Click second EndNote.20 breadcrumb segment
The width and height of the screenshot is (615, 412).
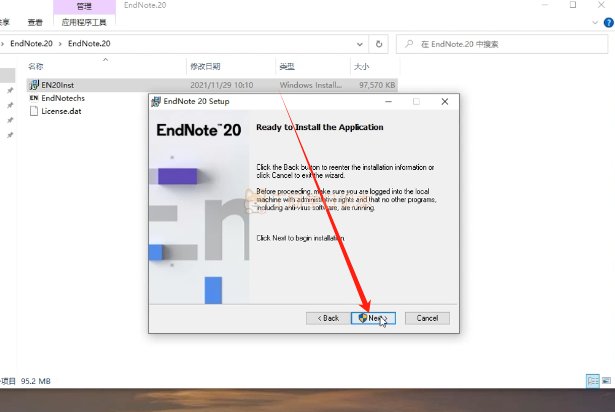(89, 44)
